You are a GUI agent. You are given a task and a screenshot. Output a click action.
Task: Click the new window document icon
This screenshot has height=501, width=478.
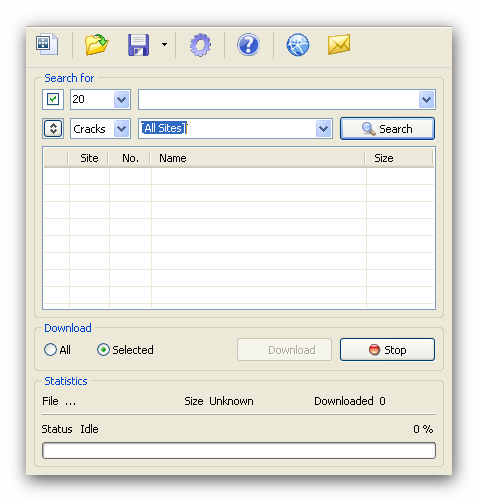click(47, 44)
